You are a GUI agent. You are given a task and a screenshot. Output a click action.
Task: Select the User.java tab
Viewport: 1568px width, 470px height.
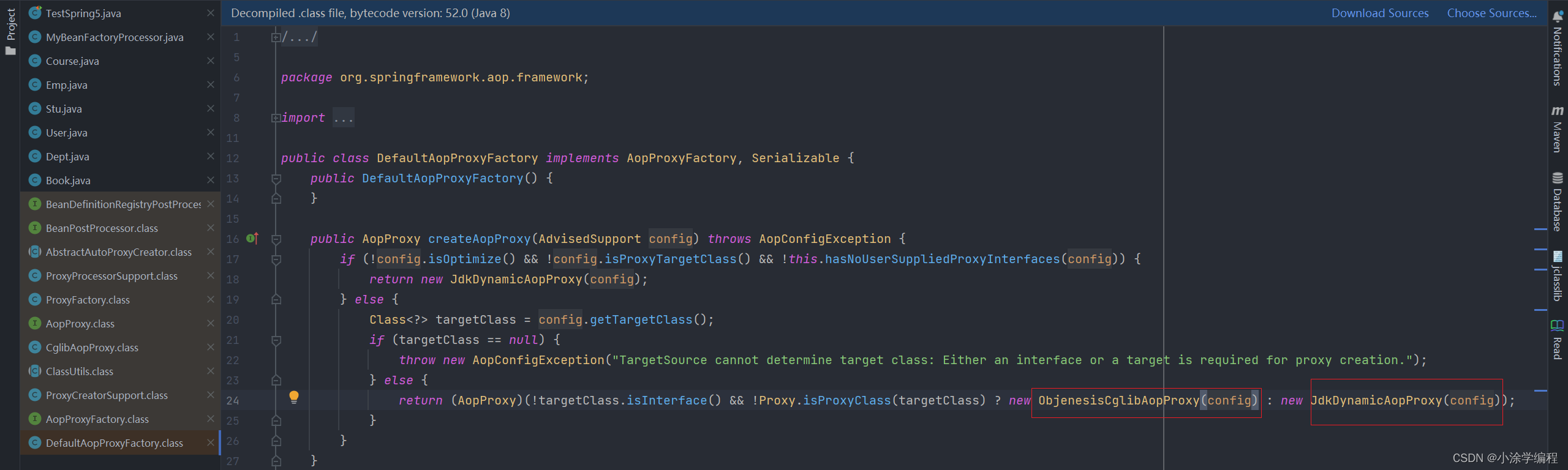click(x=66, y=132)
